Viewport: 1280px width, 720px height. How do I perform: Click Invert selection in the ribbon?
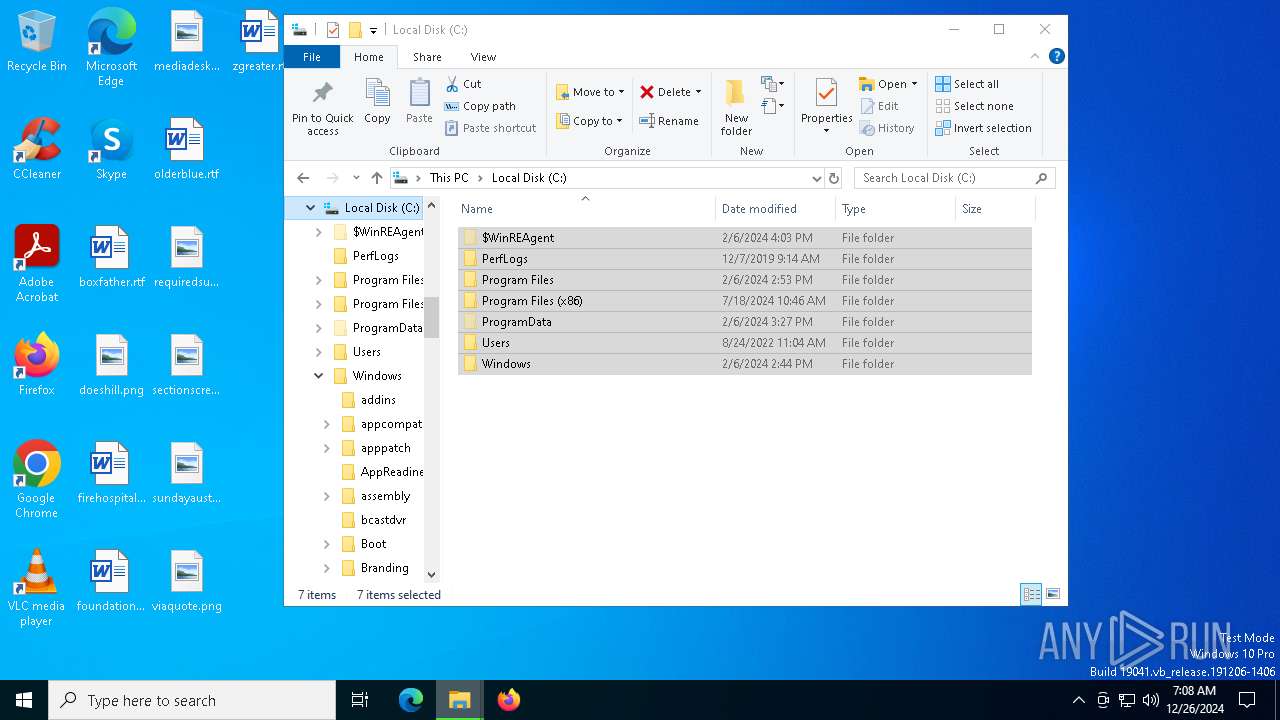pyautogui.click(x=983, y=128)
